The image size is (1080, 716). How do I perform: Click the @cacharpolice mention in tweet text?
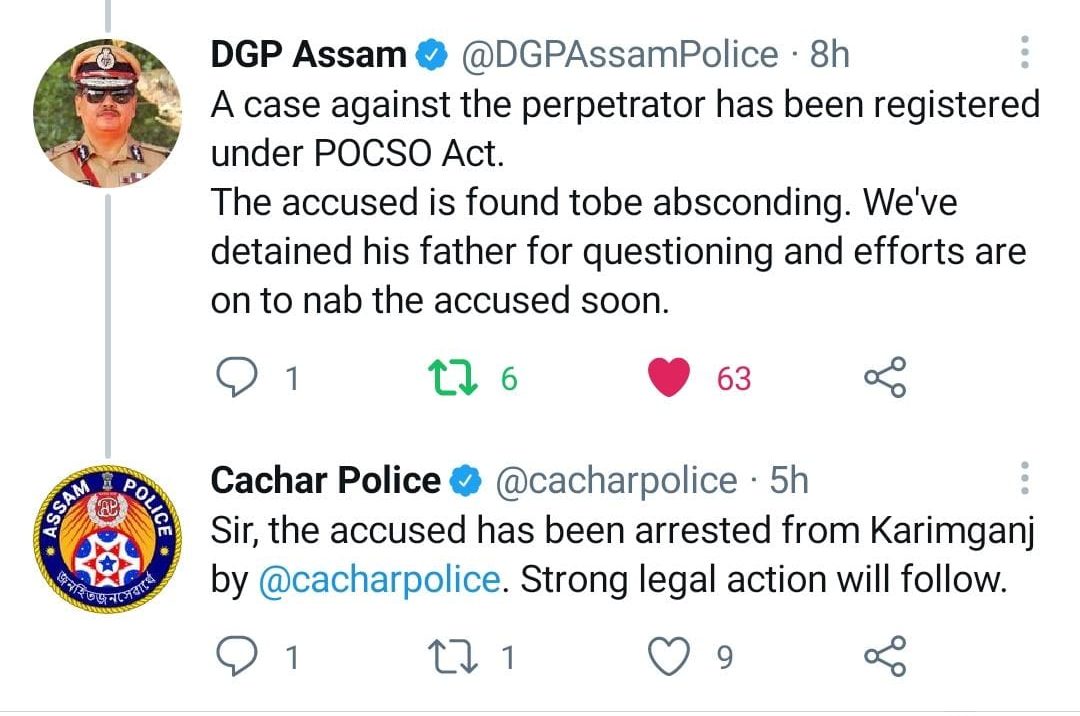click(x=379, y=580)
